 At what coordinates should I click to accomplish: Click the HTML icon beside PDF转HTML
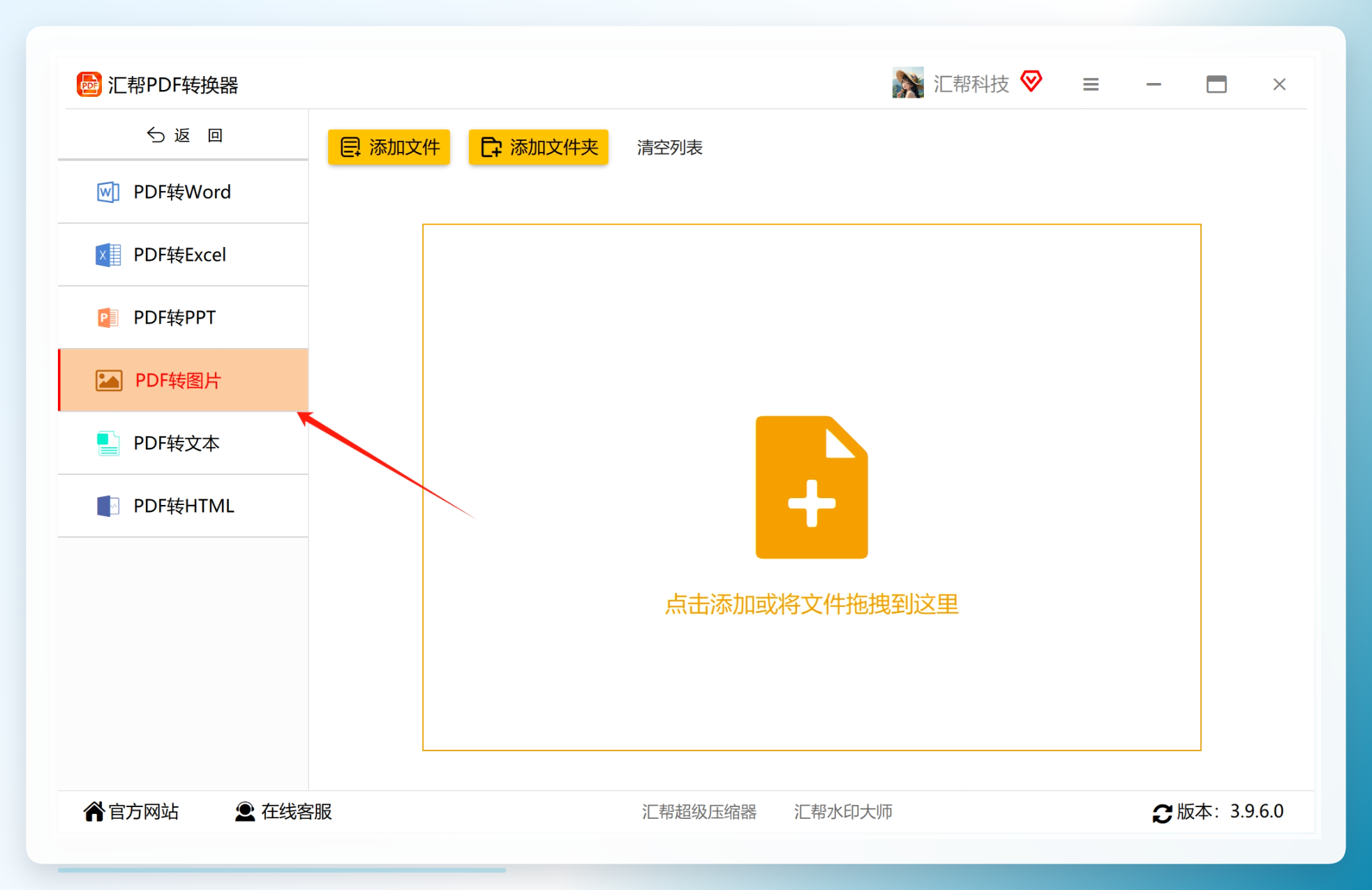107,506
